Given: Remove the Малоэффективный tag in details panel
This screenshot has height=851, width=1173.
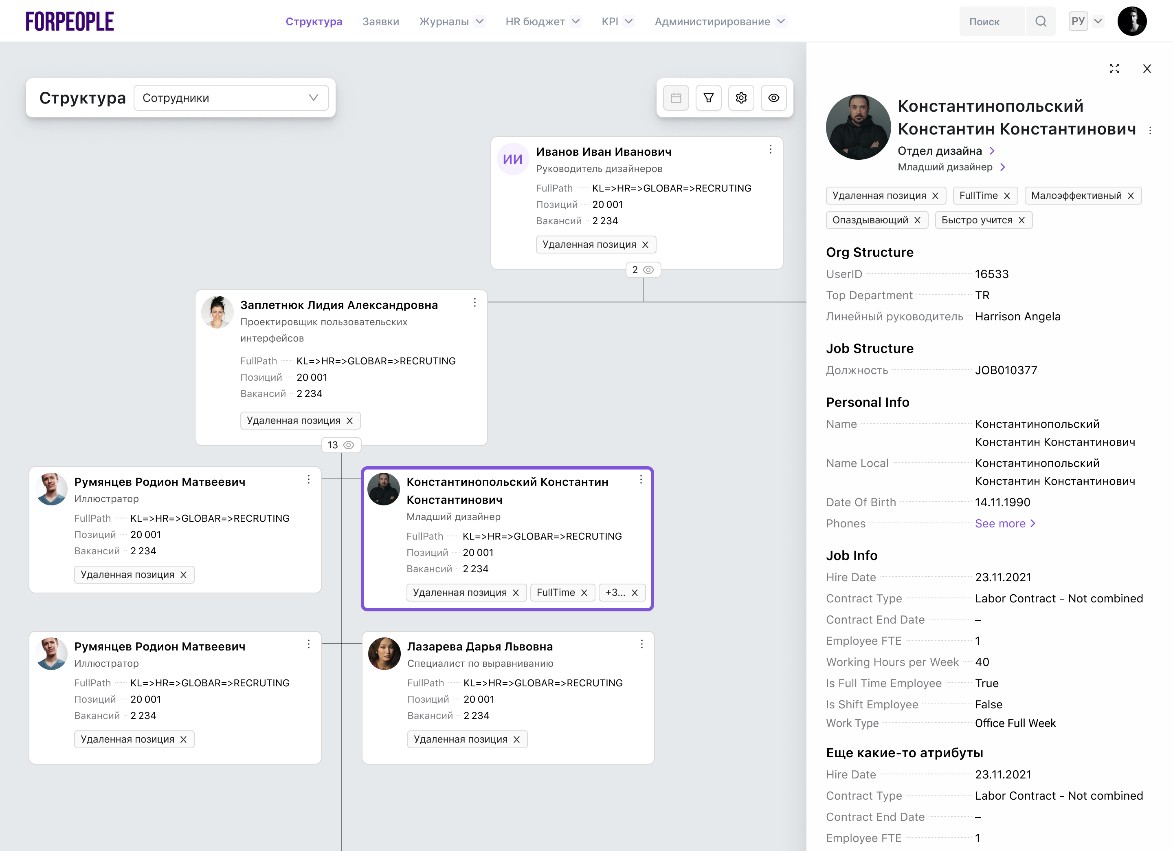Looking at the screenshot, I should pos(1131,196).
